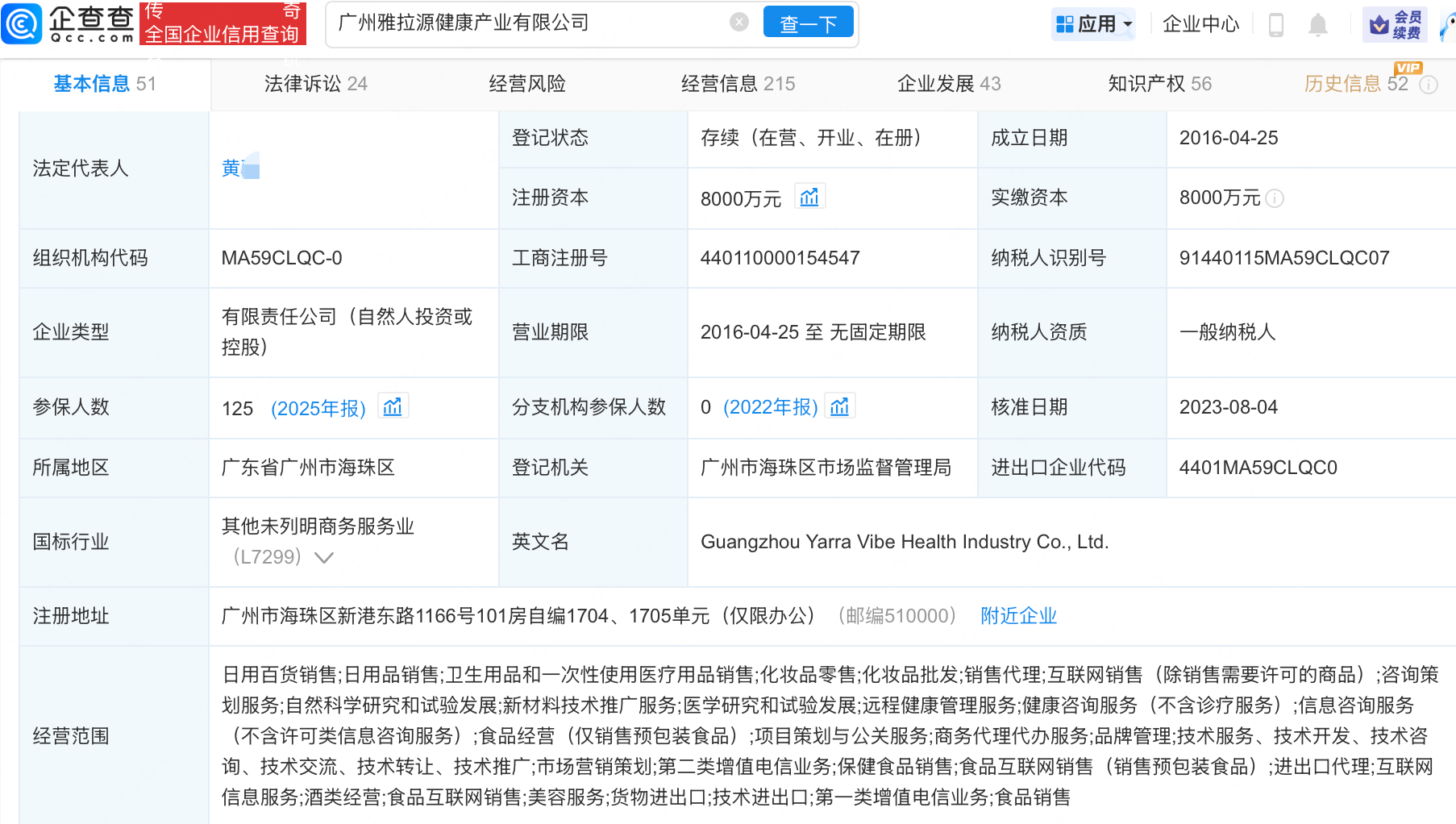
Task: Click region value 广东省广州市海珠区
Action: click(x=309, y=468)
